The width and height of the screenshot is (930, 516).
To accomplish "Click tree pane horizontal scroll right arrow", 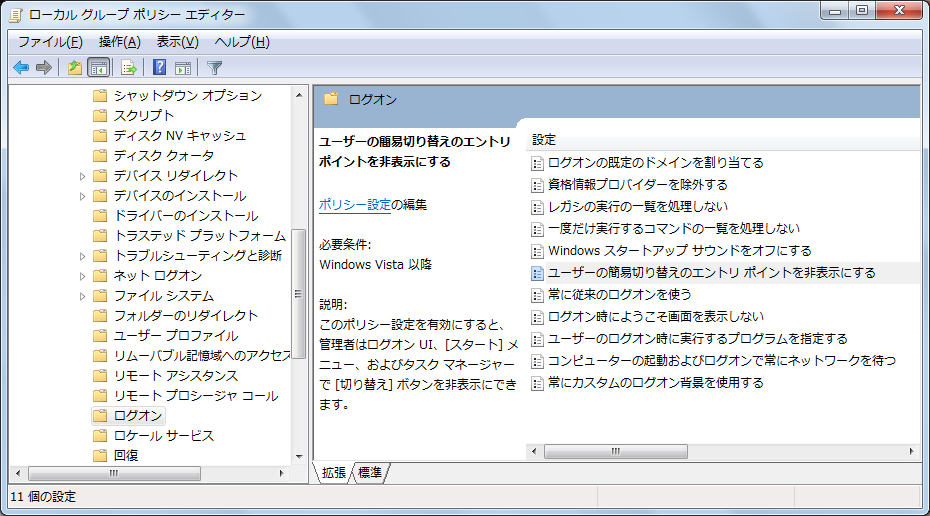I will [281, 473].
